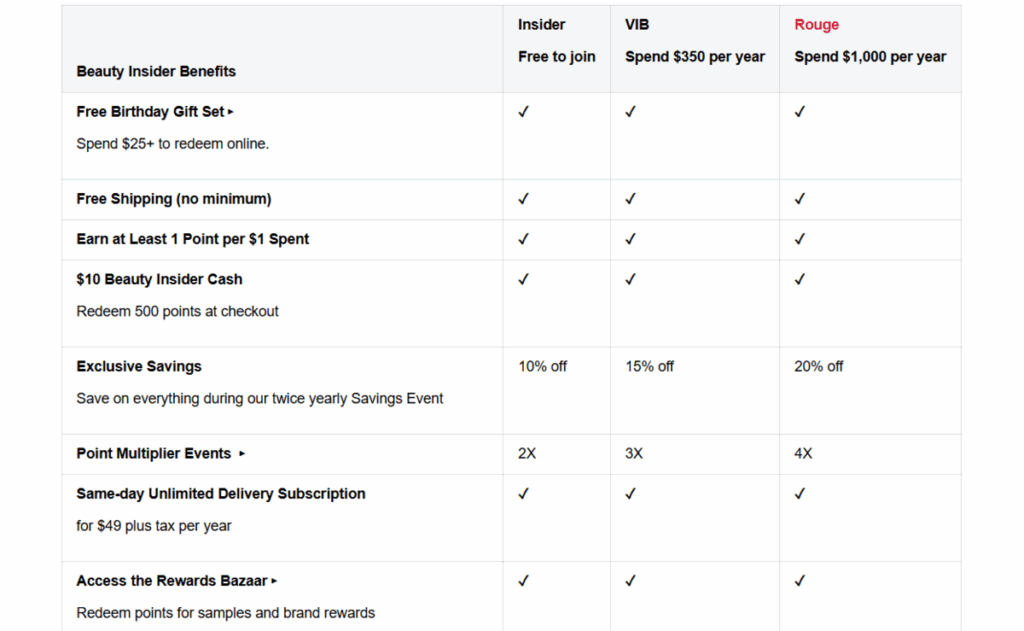Expand arrow beside Point Multiplier Events
The image size is (1024, 631).
pyautogui.click(x=242, y=454)
